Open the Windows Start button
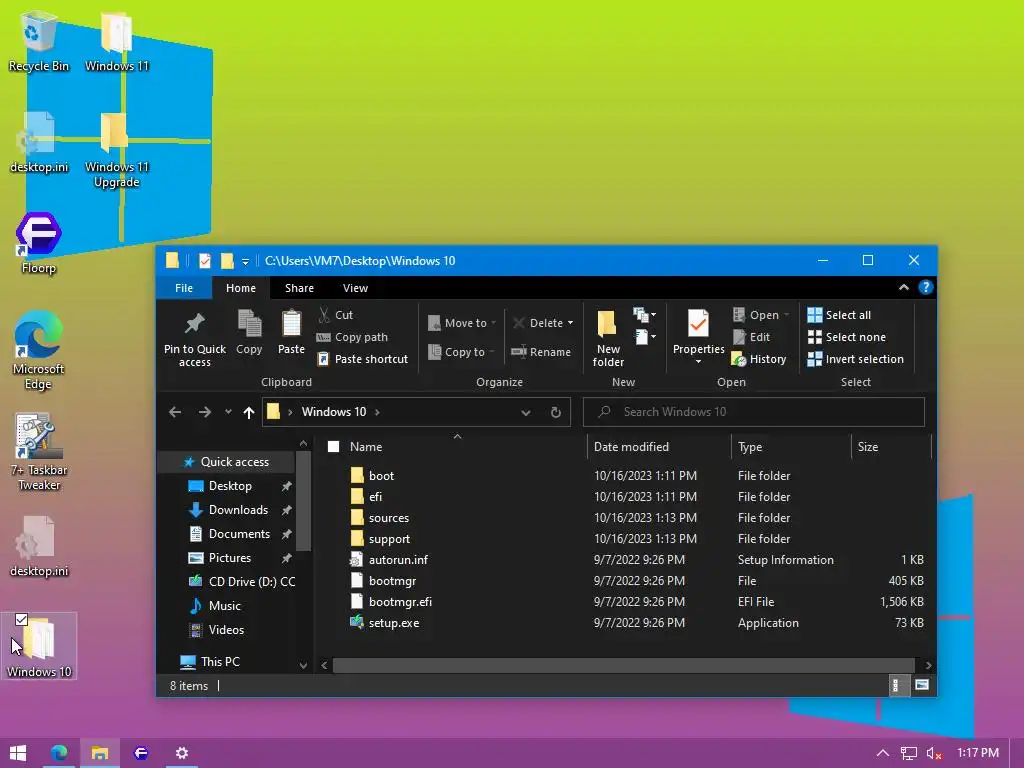This screenshot has height=768, width=1024. point(18,753)
